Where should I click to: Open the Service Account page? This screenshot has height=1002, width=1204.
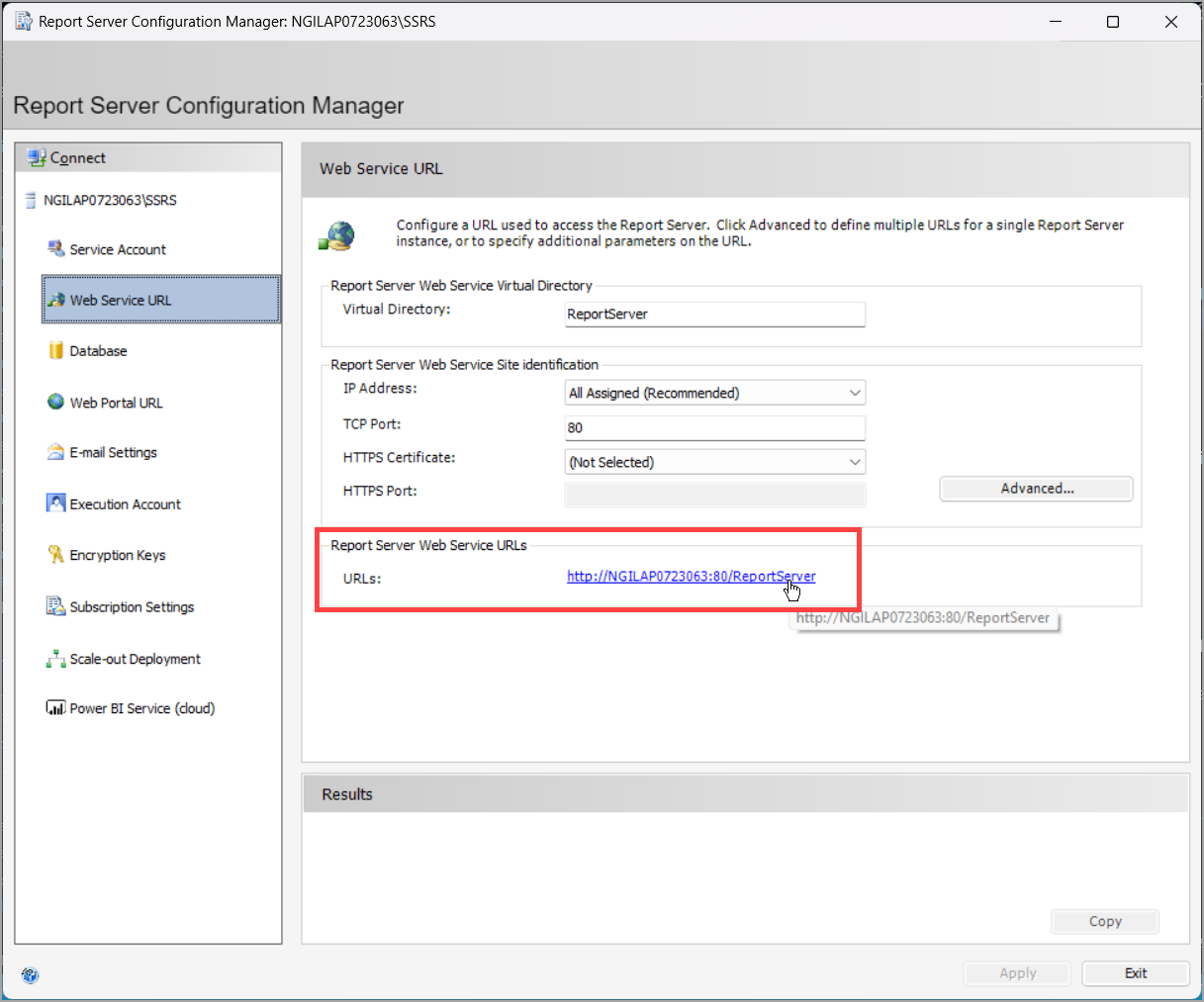pos(118,249)
